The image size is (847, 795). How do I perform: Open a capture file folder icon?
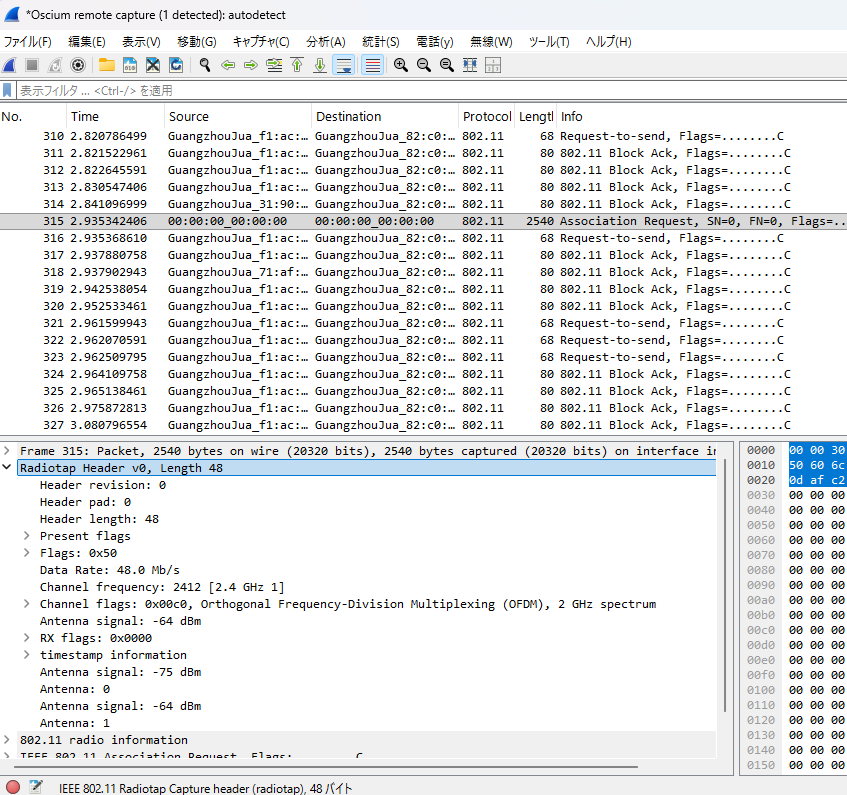(x=106, y=65)
